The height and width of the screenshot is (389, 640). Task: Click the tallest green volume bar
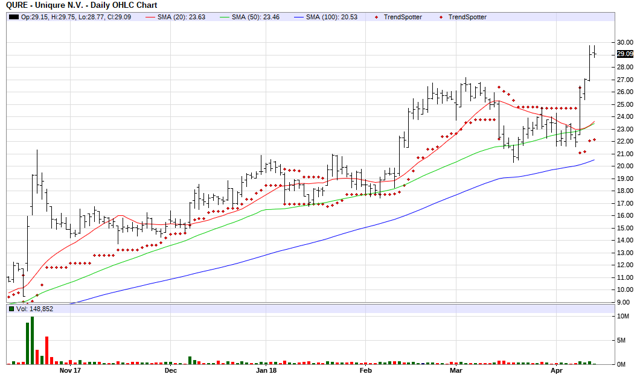pos(32,340)
